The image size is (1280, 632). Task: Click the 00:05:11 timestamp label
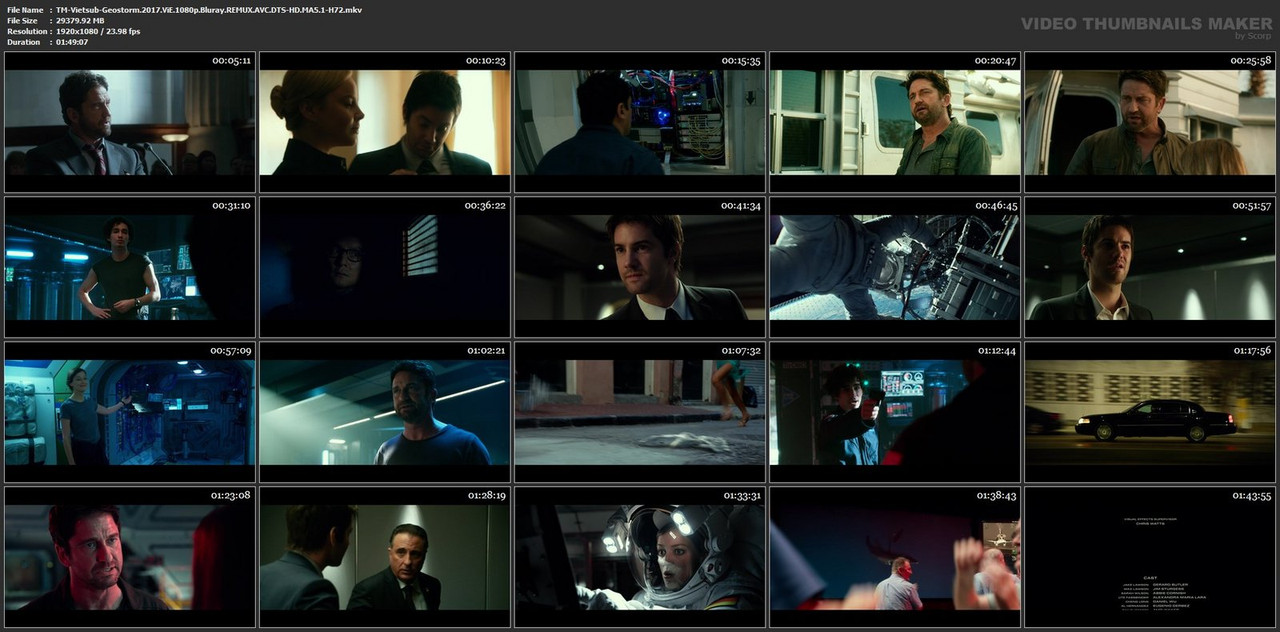(231, 61)
